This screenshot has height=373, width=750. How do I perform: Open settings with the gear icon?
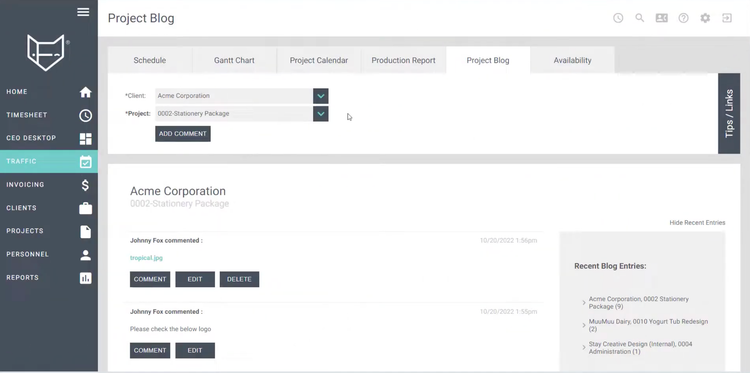[705, 18]
